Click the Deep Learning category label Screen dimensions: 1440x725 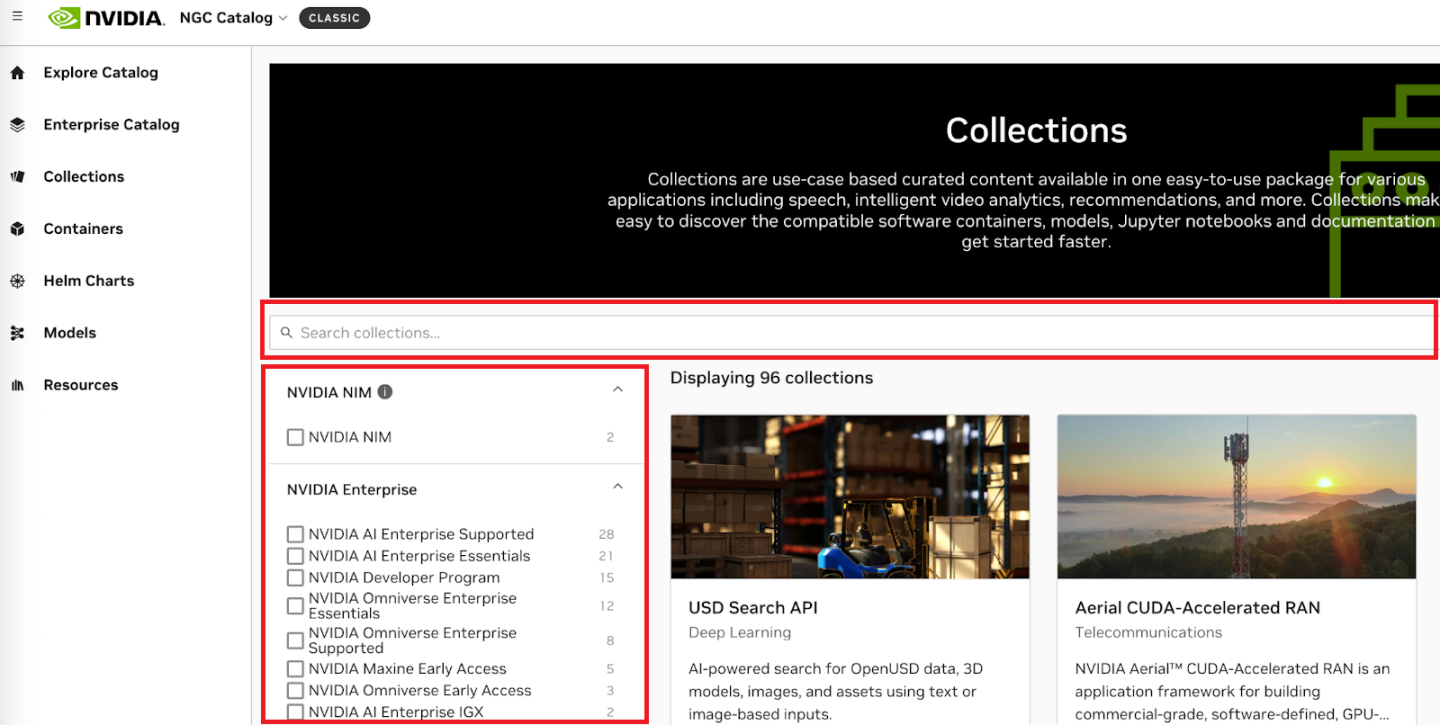point(740,633)
